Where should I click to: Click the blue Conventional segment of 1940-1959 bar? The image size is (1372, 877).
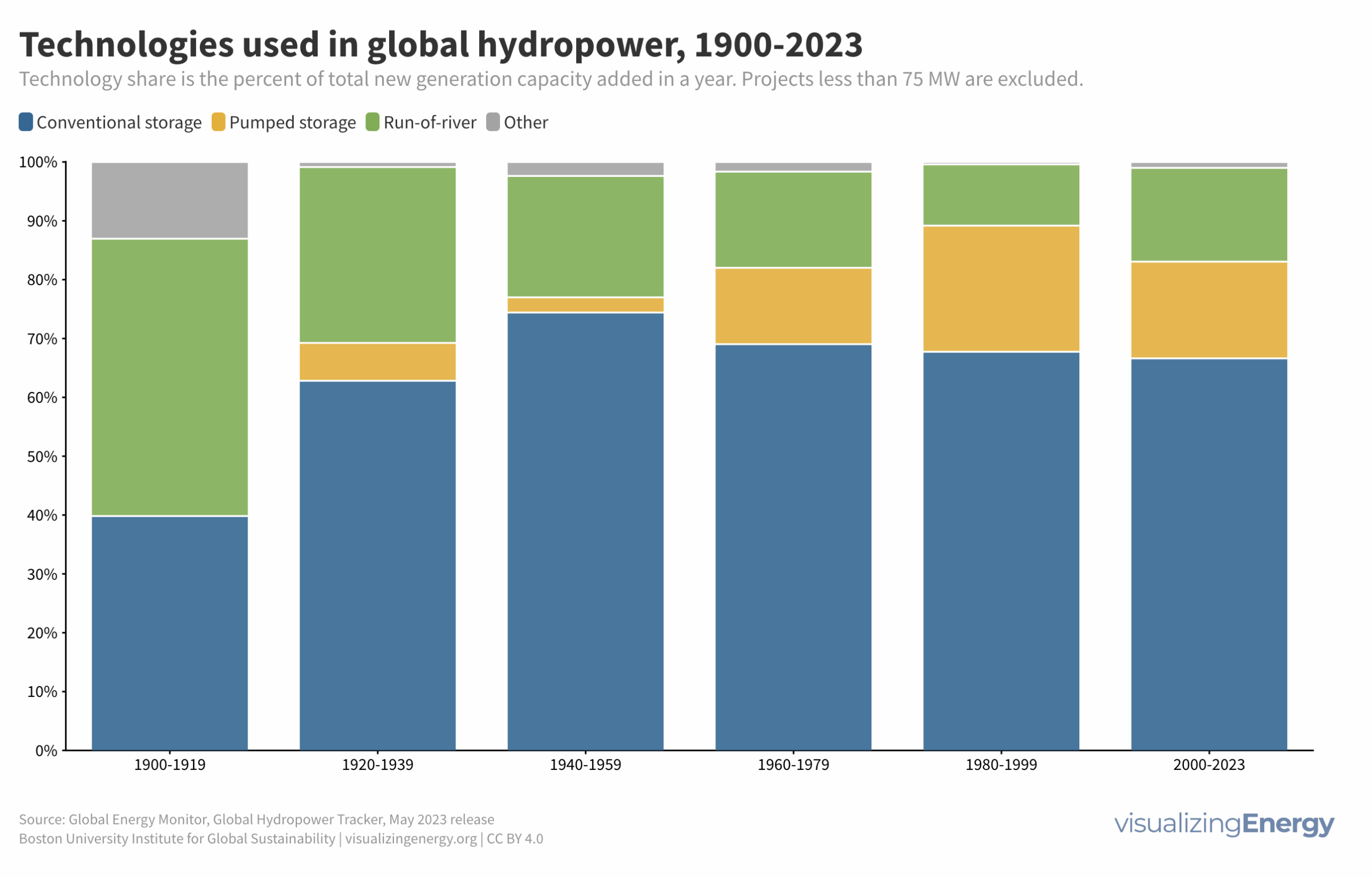click(x=585, y=531)
